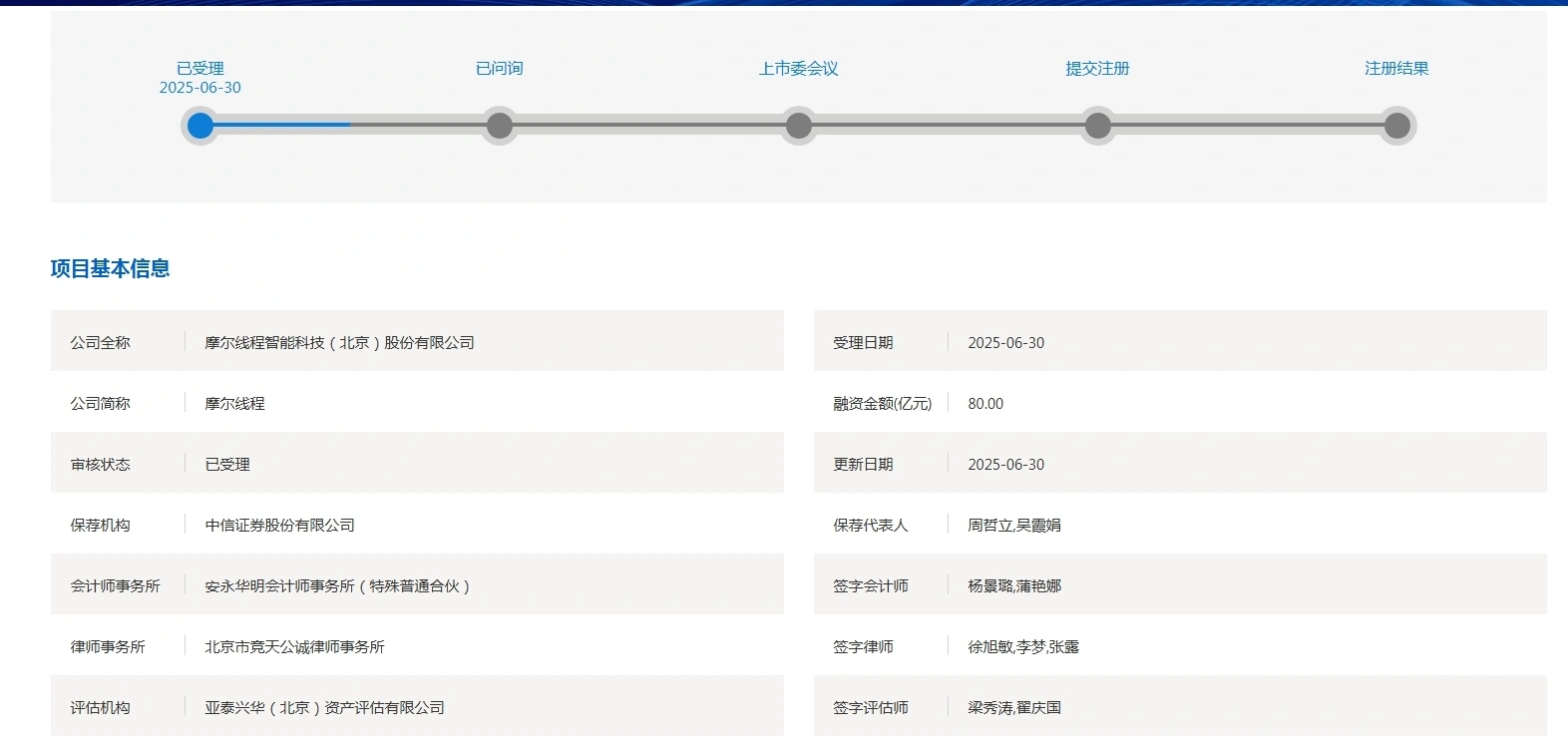
Task: Click appraiser 亚泰兴华（北京）资产评估有限公司
Action: click(x=324, y=707)
